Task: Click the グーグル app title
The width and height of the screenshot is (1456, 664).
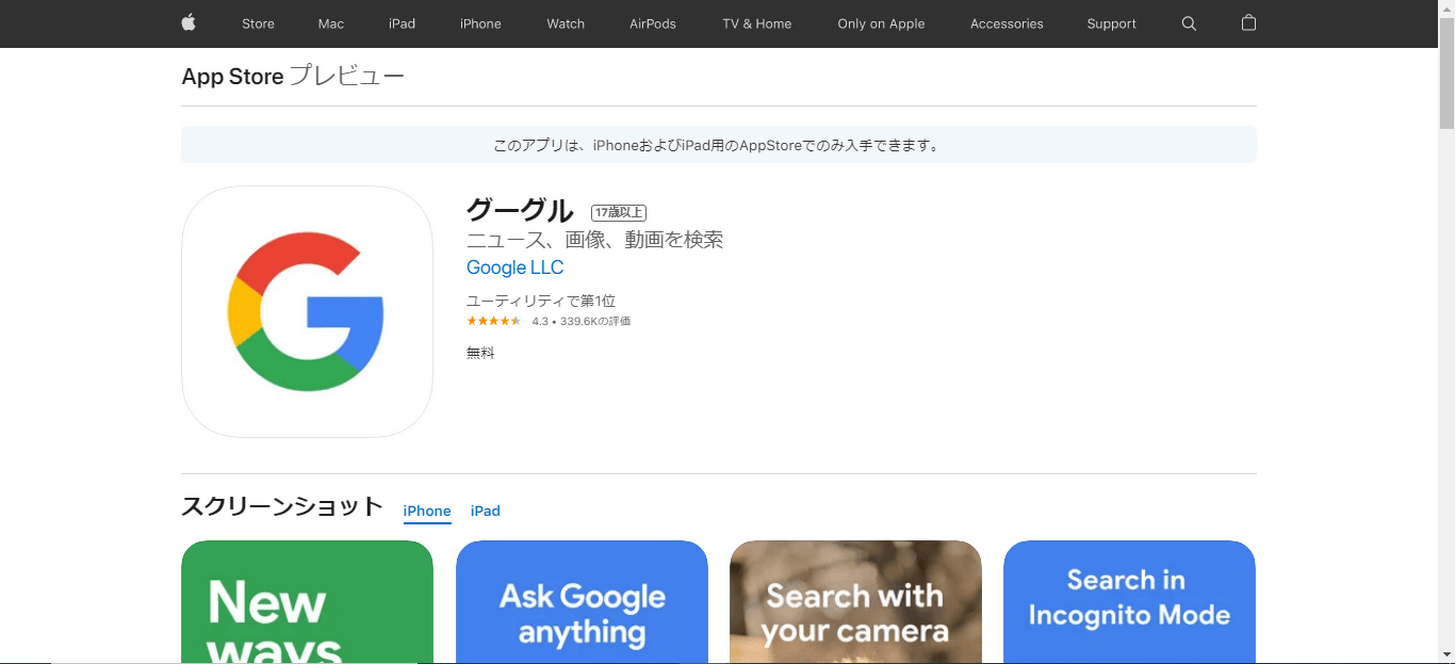Action: (x=520, y=211)
